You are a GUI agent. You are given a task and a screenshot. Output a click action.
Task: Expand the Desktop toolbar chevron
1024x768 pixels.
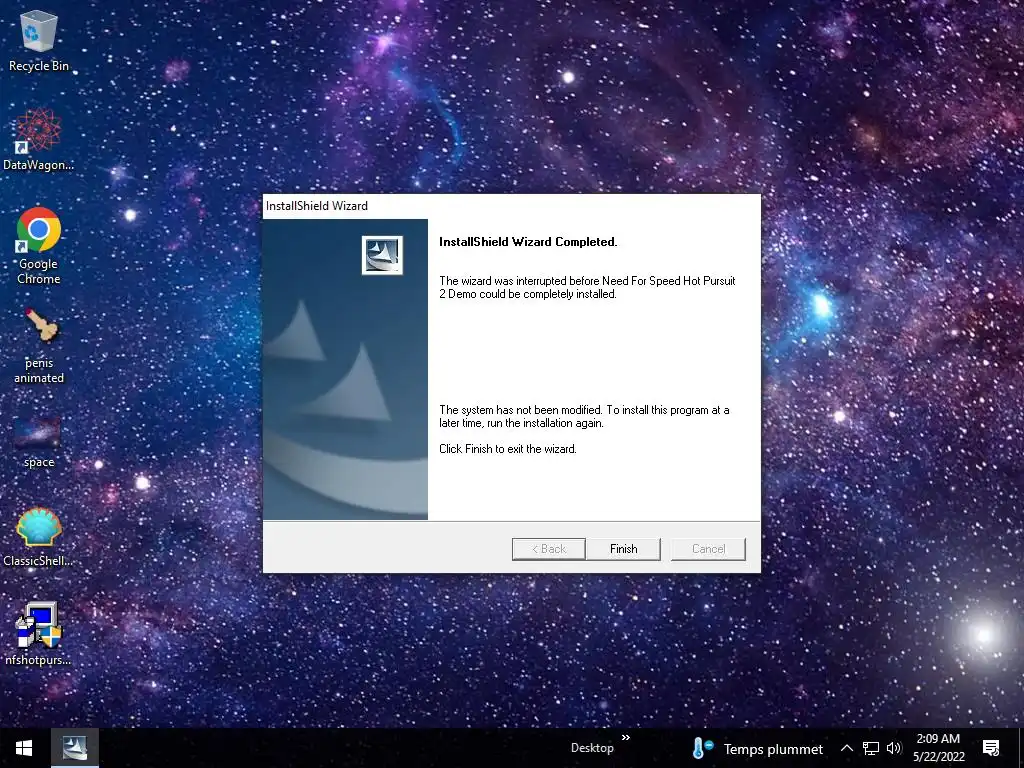click(x=626, y=738)
